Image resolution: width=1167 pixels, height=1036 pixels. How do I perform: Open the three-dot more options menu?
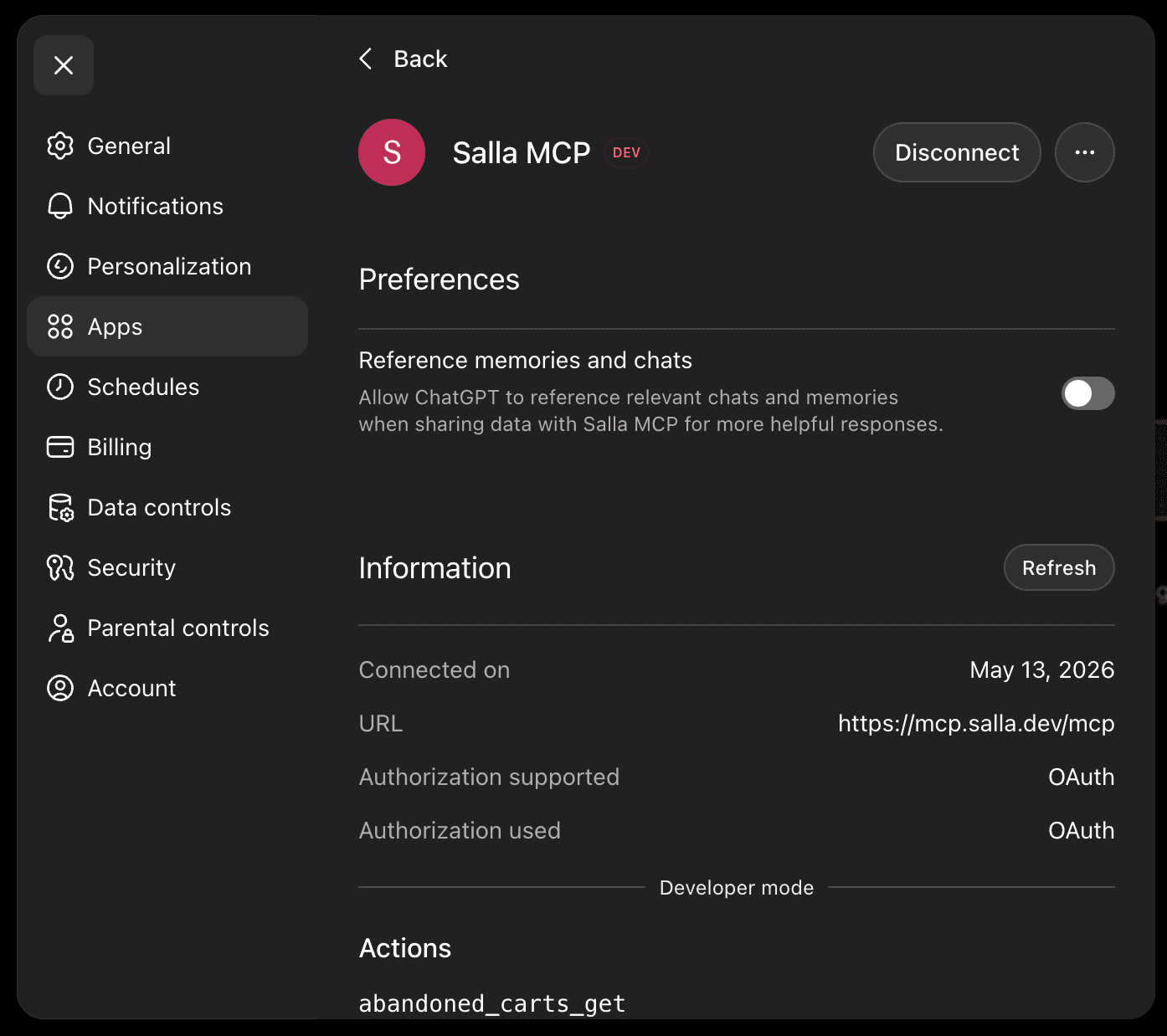tap(1085, 152)
